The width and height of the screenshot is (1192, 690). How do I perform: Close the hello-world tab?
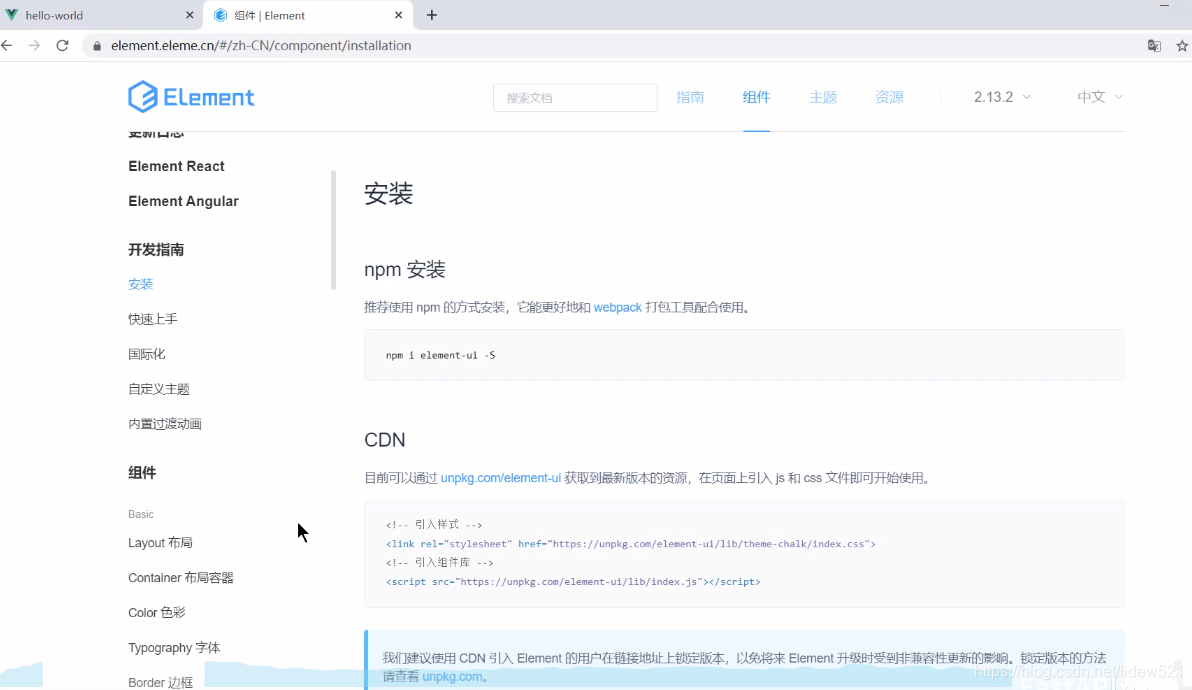[189, 15]
